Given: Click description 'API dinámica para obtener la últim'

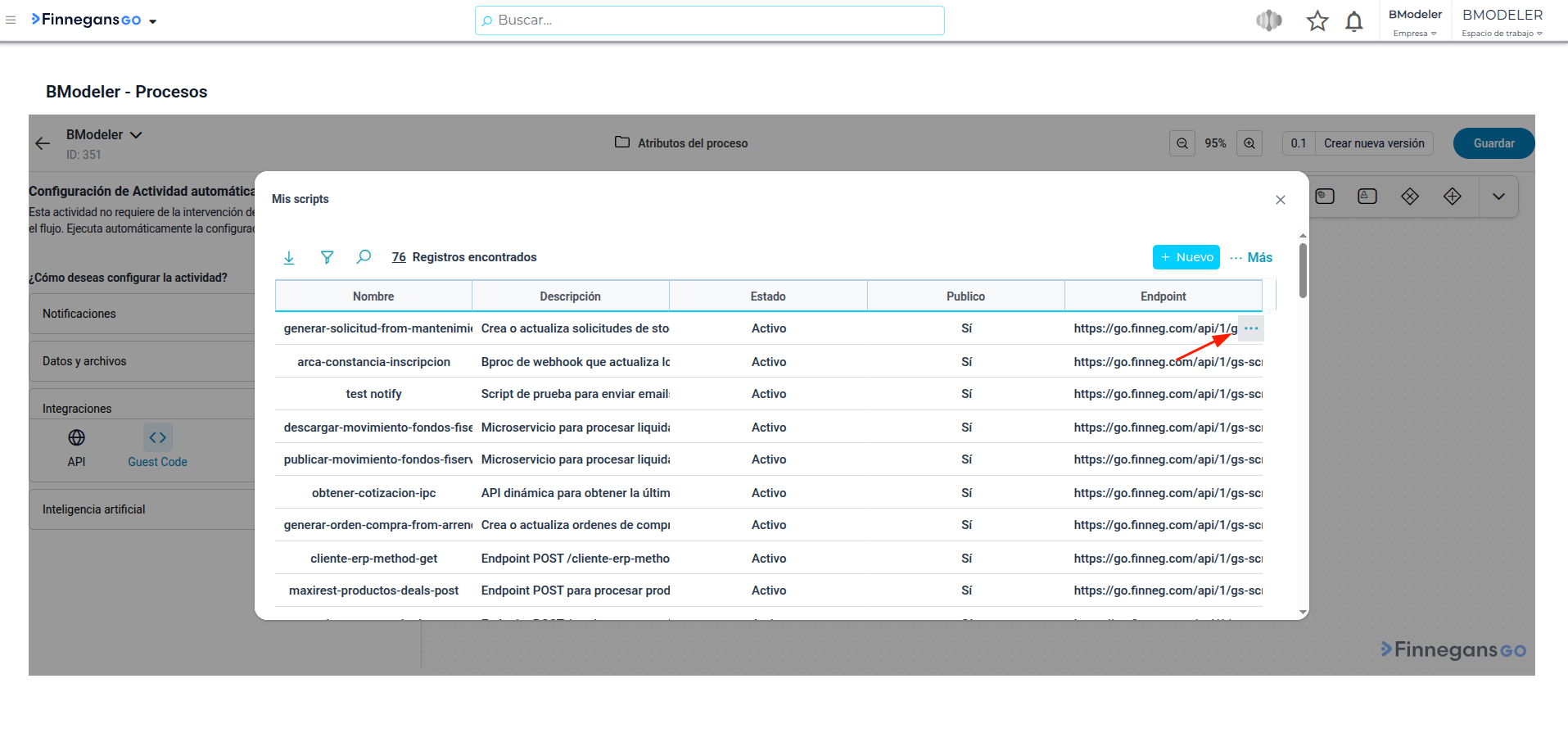Looking at the screenshot, I should 575,493.
